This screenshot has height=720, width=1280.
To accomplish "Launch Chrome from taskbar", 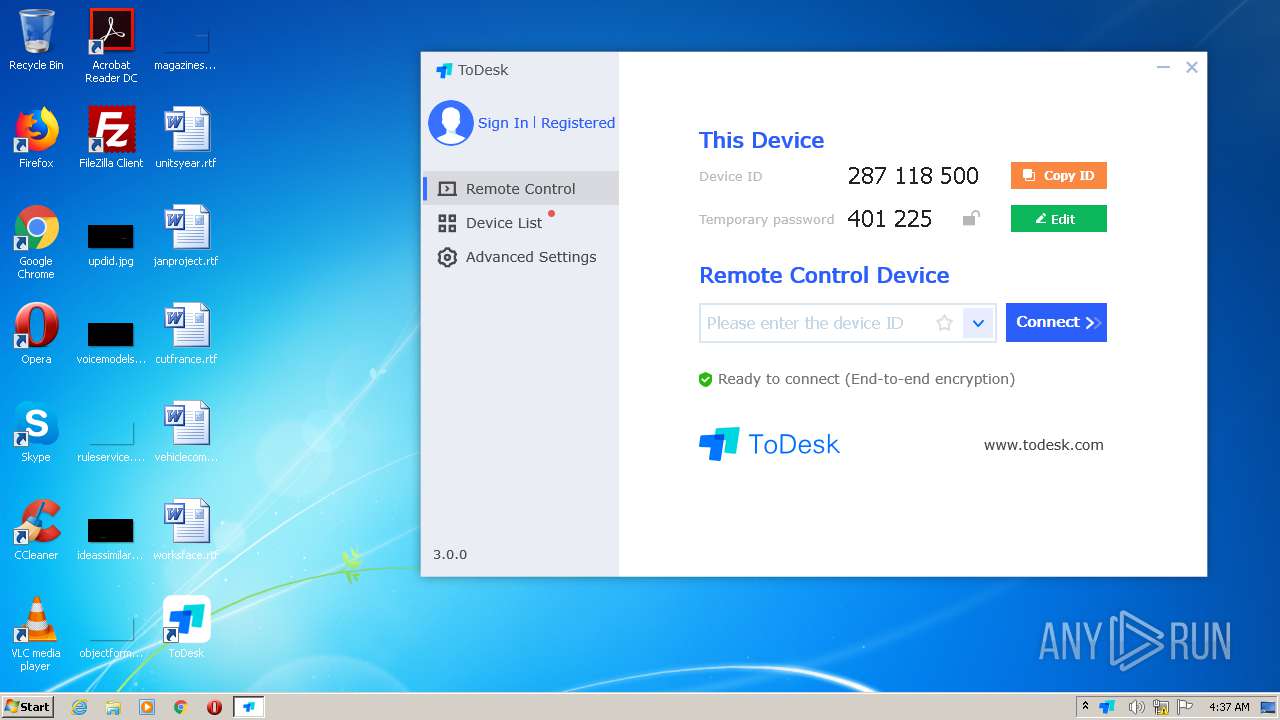I will click(x=181, y=707).
